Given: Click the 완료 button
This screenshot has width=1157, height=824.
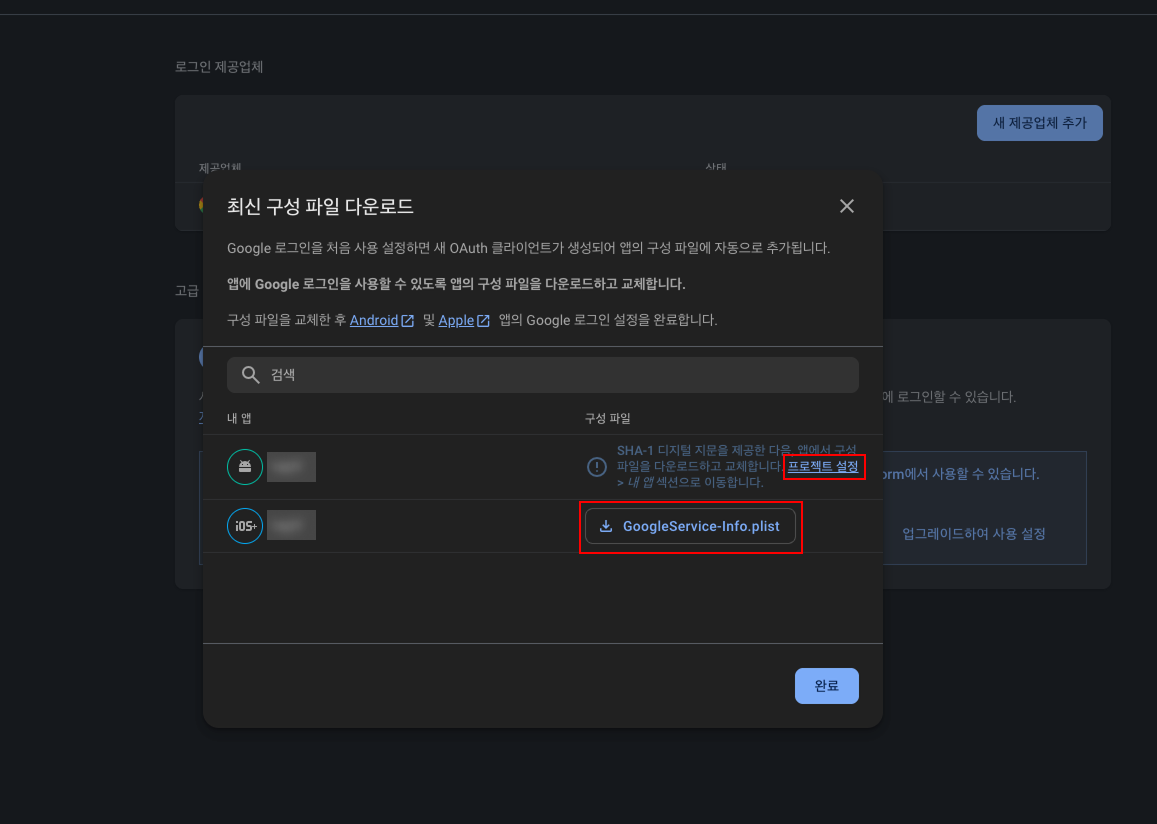Looking at the screenshot, I should click(x=826, y=686).
